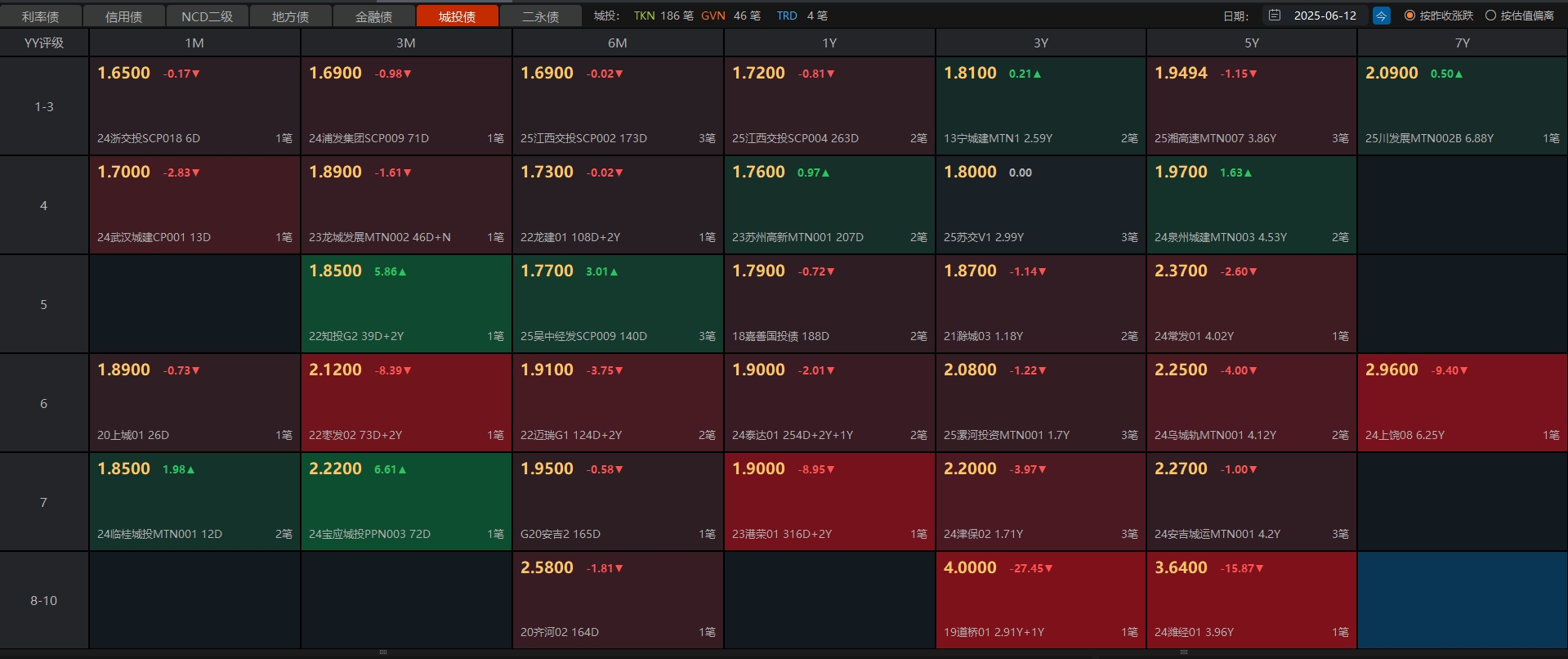
Task: Click the blue 今 (today) button
Action: tap(1382, 16)
